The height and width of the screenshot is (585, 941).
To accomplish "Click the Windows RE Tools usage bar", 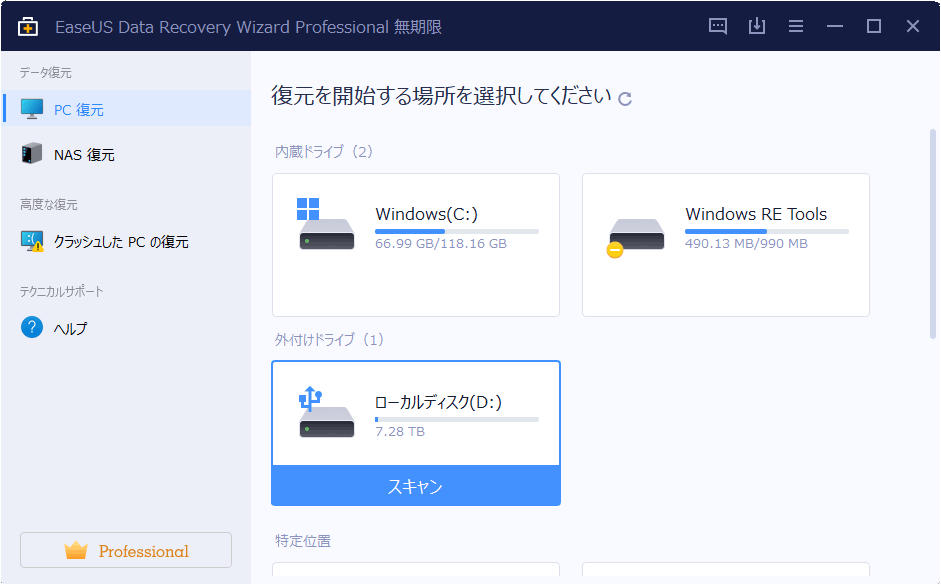I will point(767,232).
